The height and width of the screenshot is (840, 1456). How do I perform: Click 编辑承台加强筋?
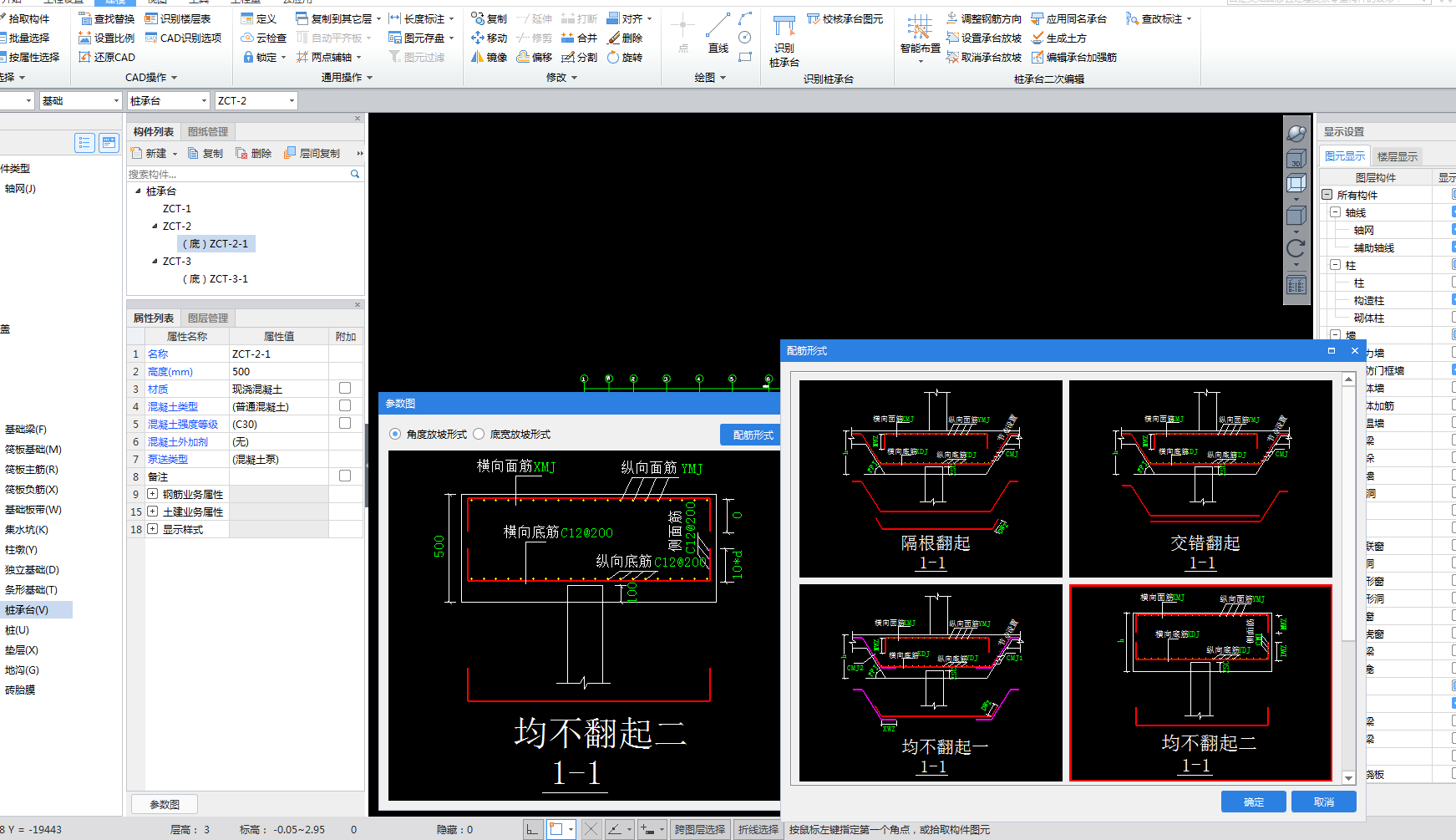pos(1074,57)
